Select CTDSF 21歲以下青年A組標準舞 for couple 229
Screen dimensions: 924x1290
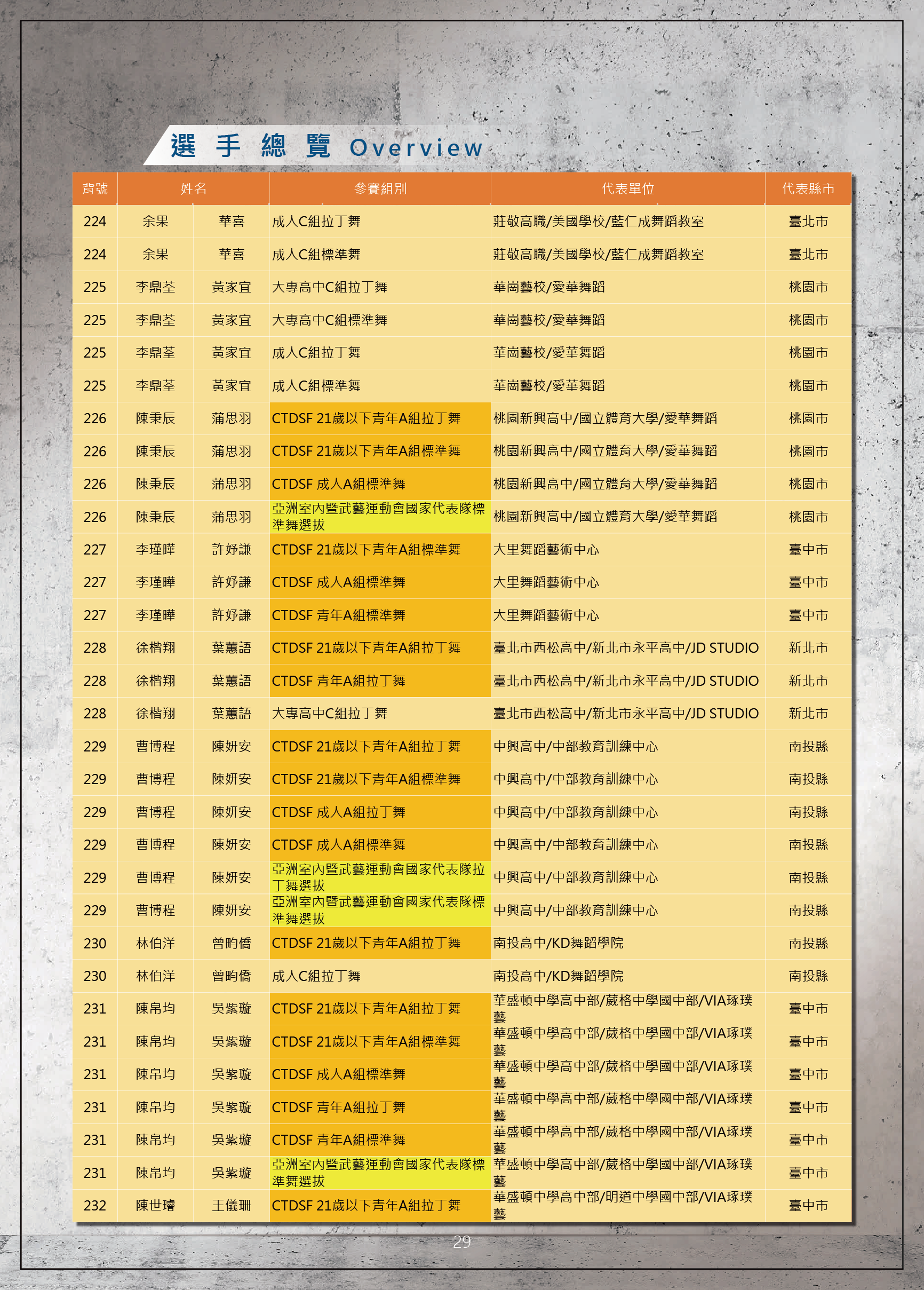(x=380, y=779)
